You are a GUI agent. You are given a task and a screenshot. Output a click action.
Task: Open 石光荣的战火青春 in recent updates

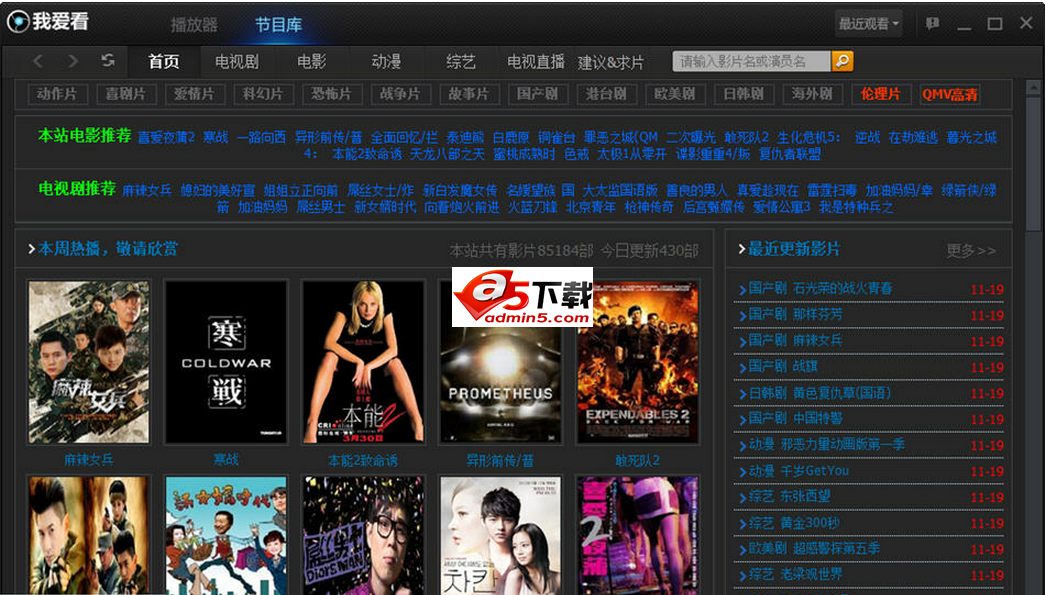pos(842,289)
